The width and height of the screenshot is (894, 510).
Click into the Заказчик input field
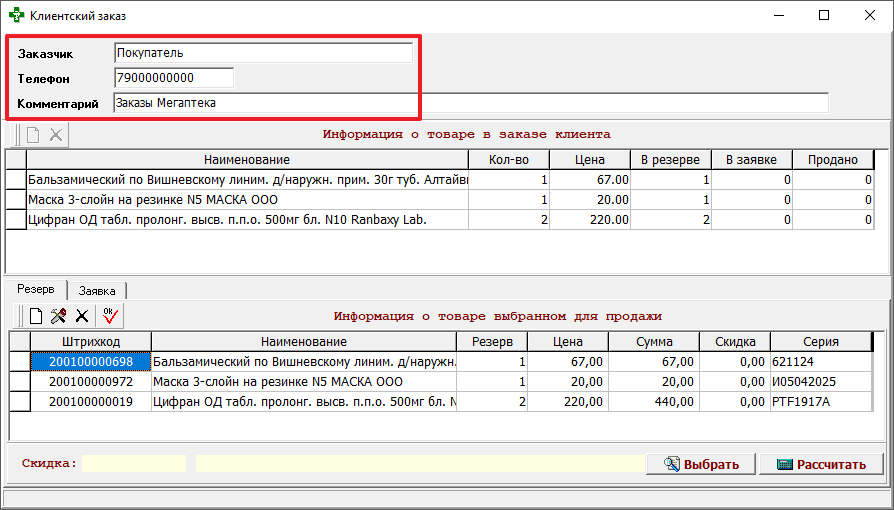coord(263,53)
